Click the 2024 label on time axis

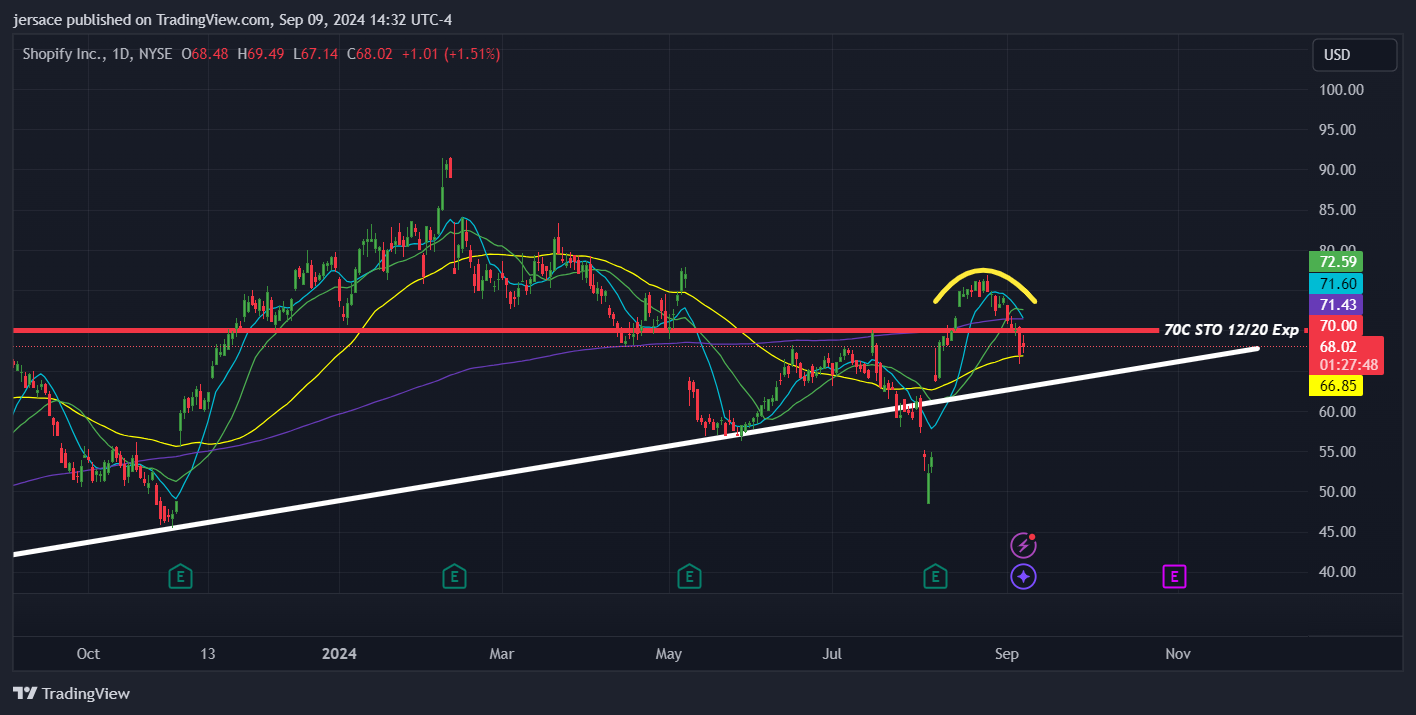pos(339,654)
